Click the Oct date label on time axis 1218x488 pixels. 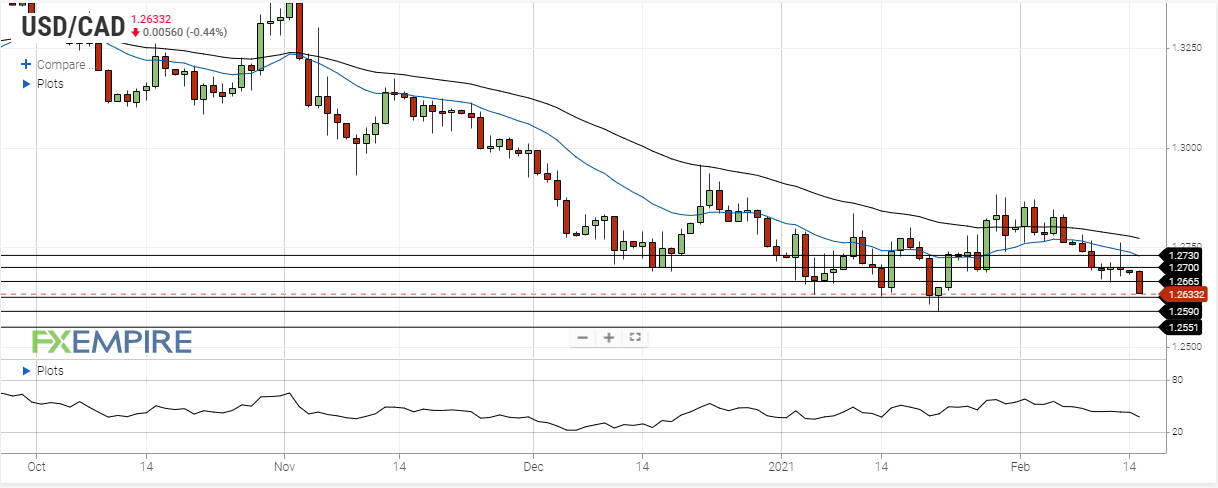tap(37, 466)
